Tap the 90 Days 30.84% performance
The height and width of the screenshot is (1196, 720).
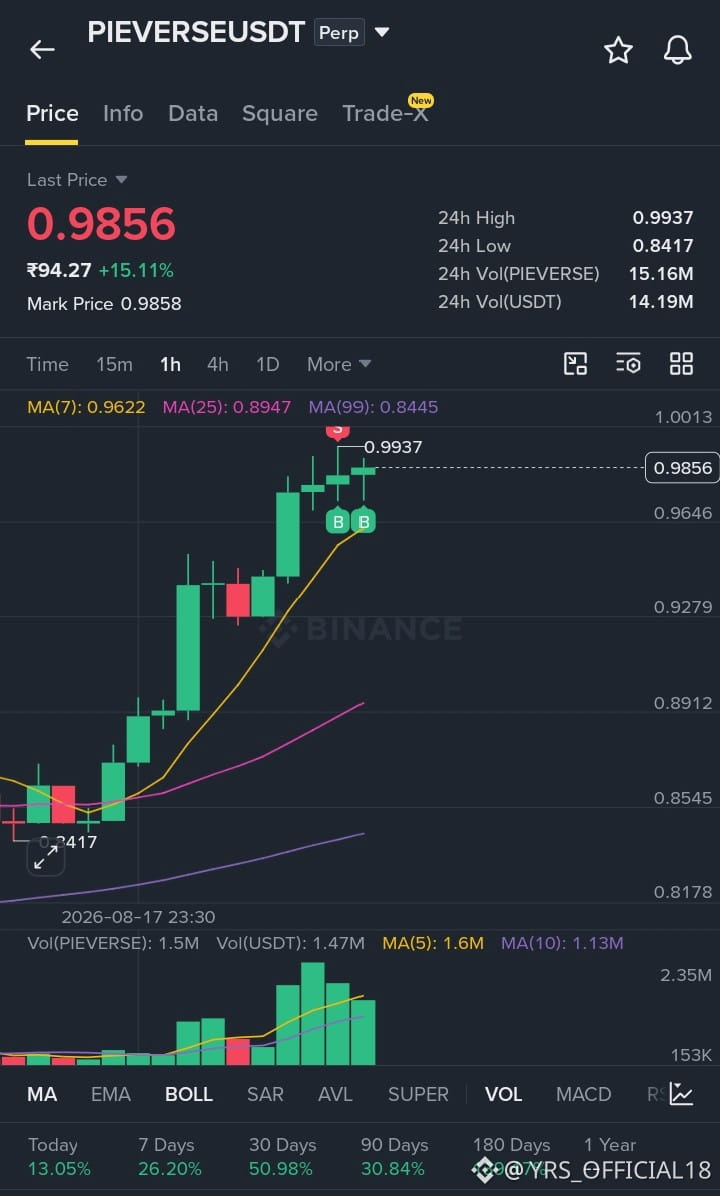pyautogui.click(x=394, y=1157)
